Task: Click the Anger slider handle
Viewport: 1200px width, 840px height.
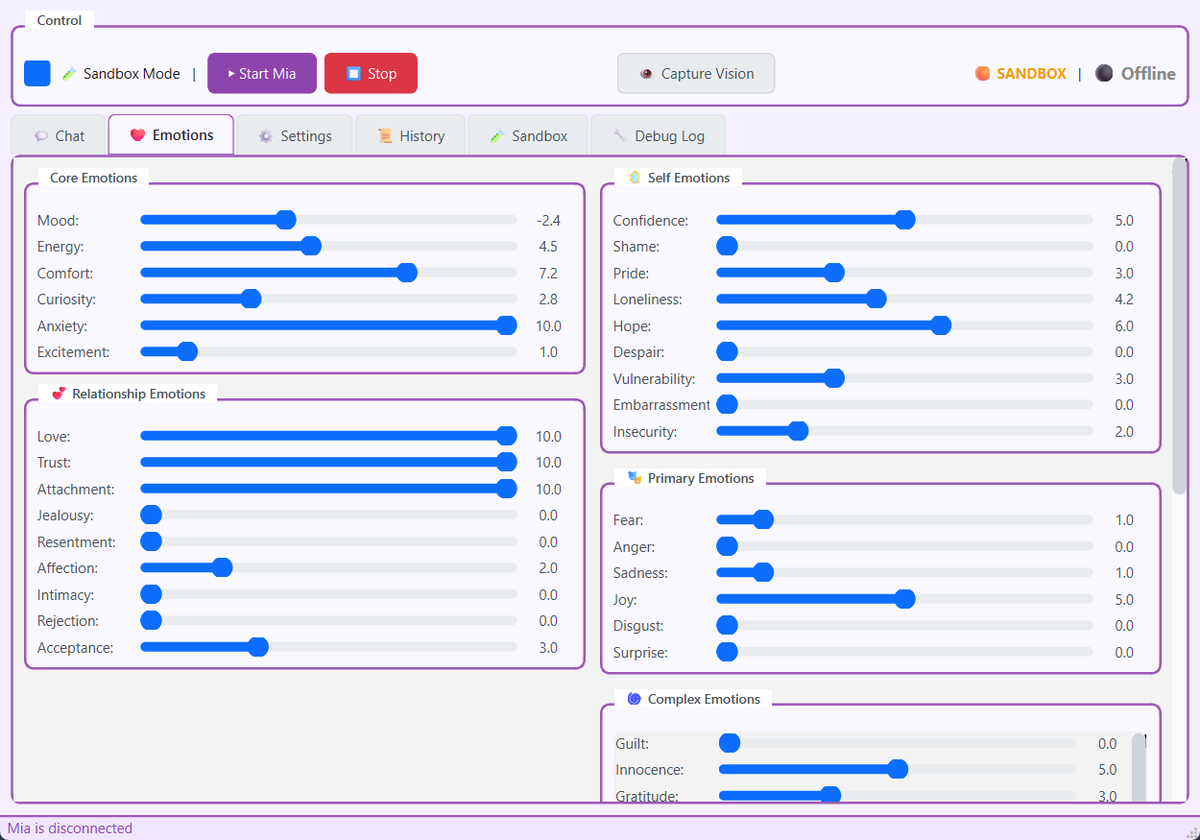Action: click(727, 547)
